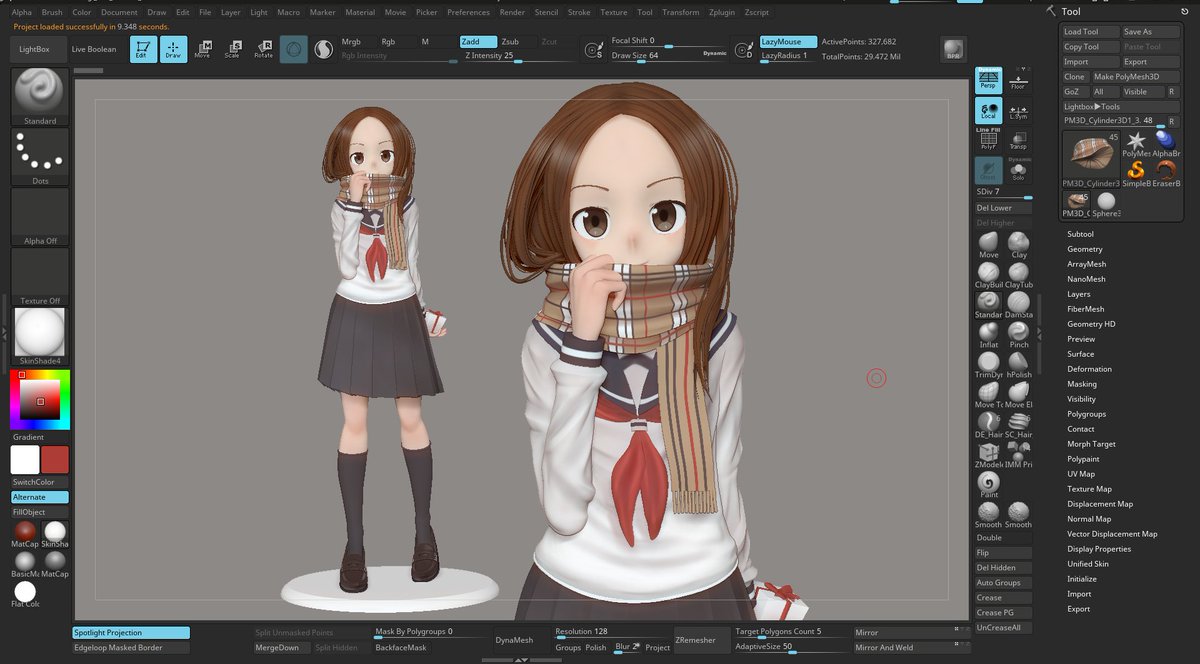This screenshot has width=1200, height=664.
Task: Select the IMM Primitives brush
Action: (x=1018, y=454)
